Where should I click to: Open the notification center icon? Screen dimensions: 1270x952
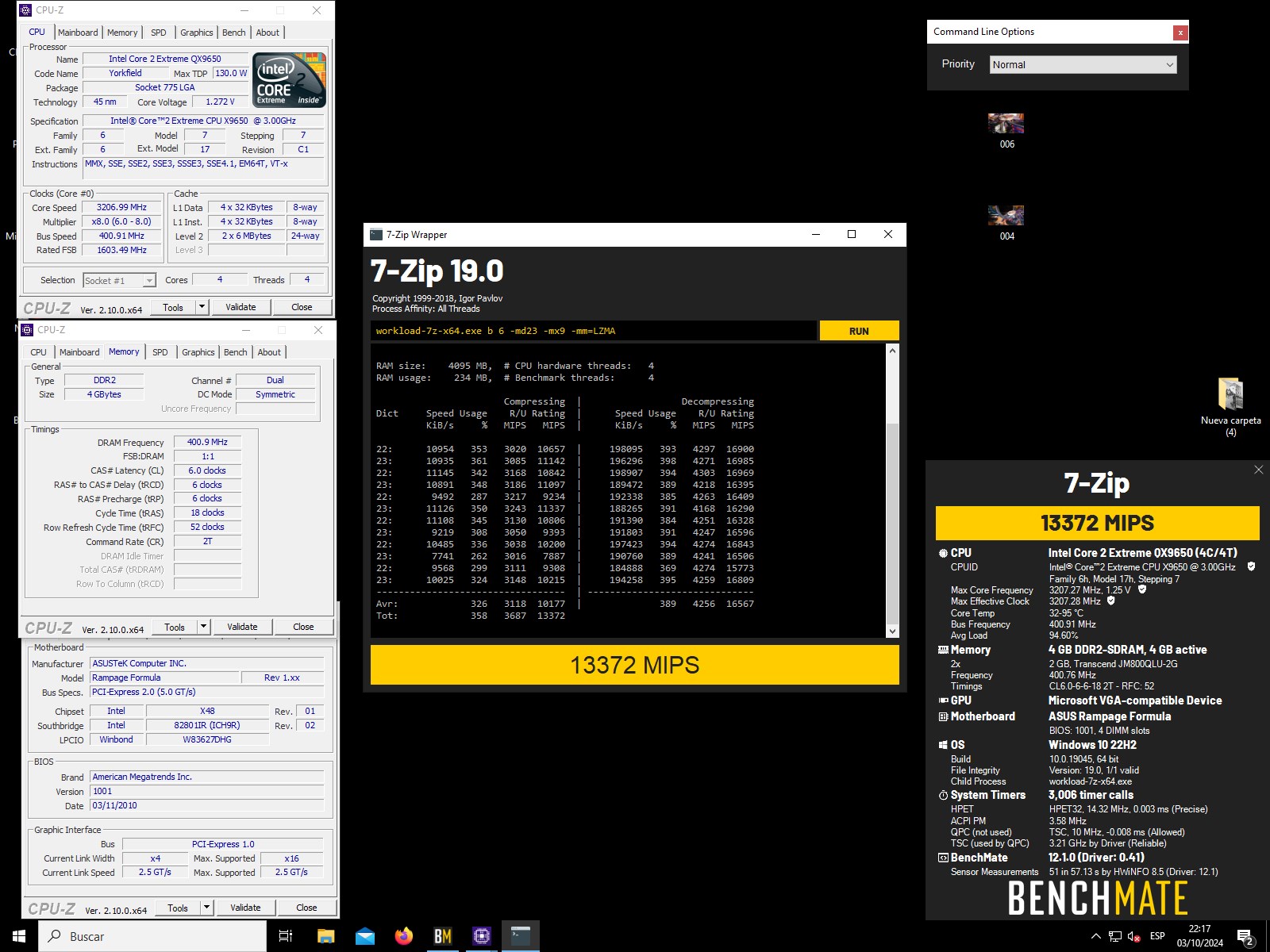point(1245,937)
